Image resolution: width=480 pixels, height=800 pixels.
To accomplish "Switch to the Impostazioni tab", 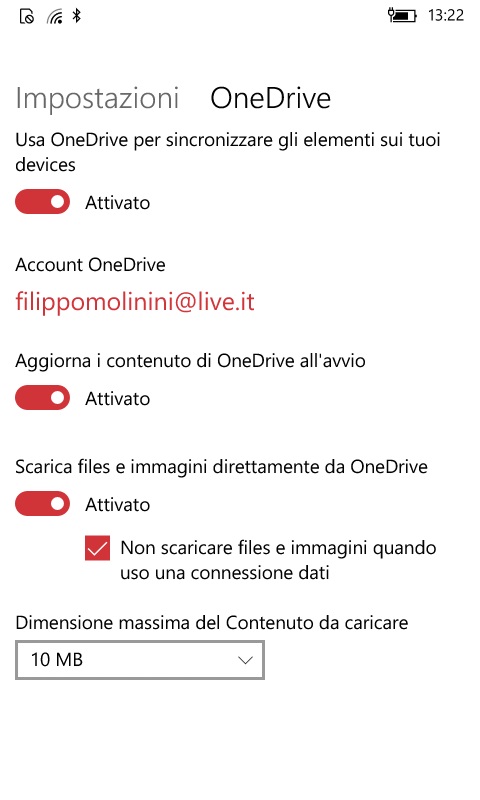I will click(97, 98).
